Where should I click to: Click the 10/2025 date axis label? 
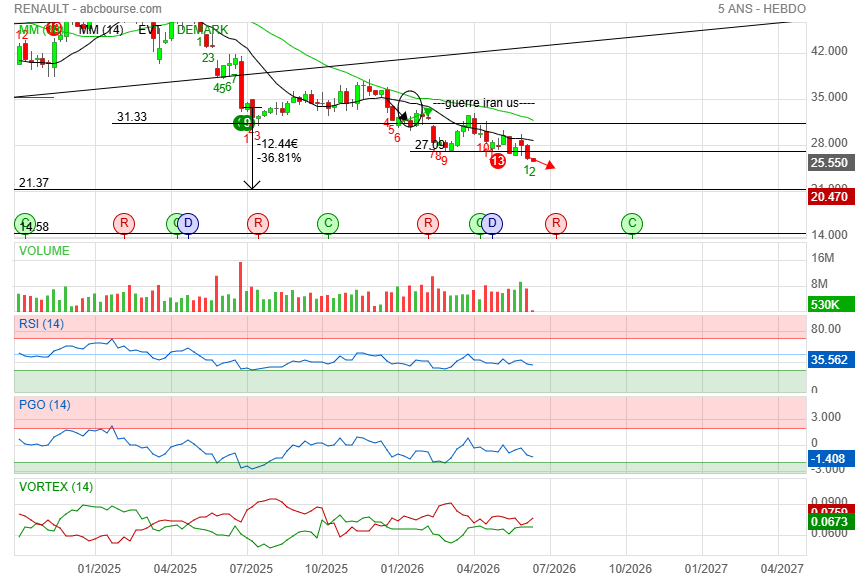(326, 569)
